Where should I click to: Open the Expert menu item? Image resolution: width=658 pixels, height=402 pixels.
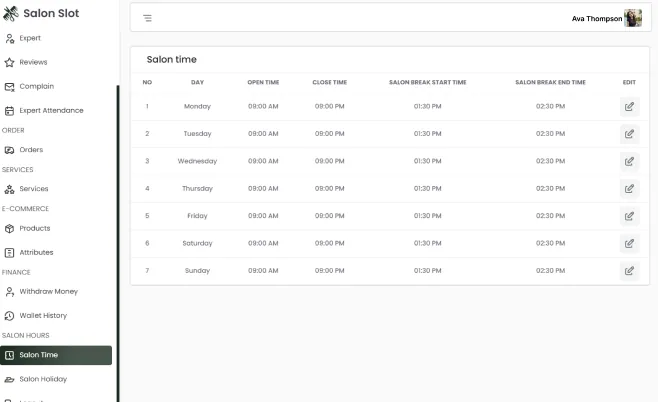pos(30,38)
